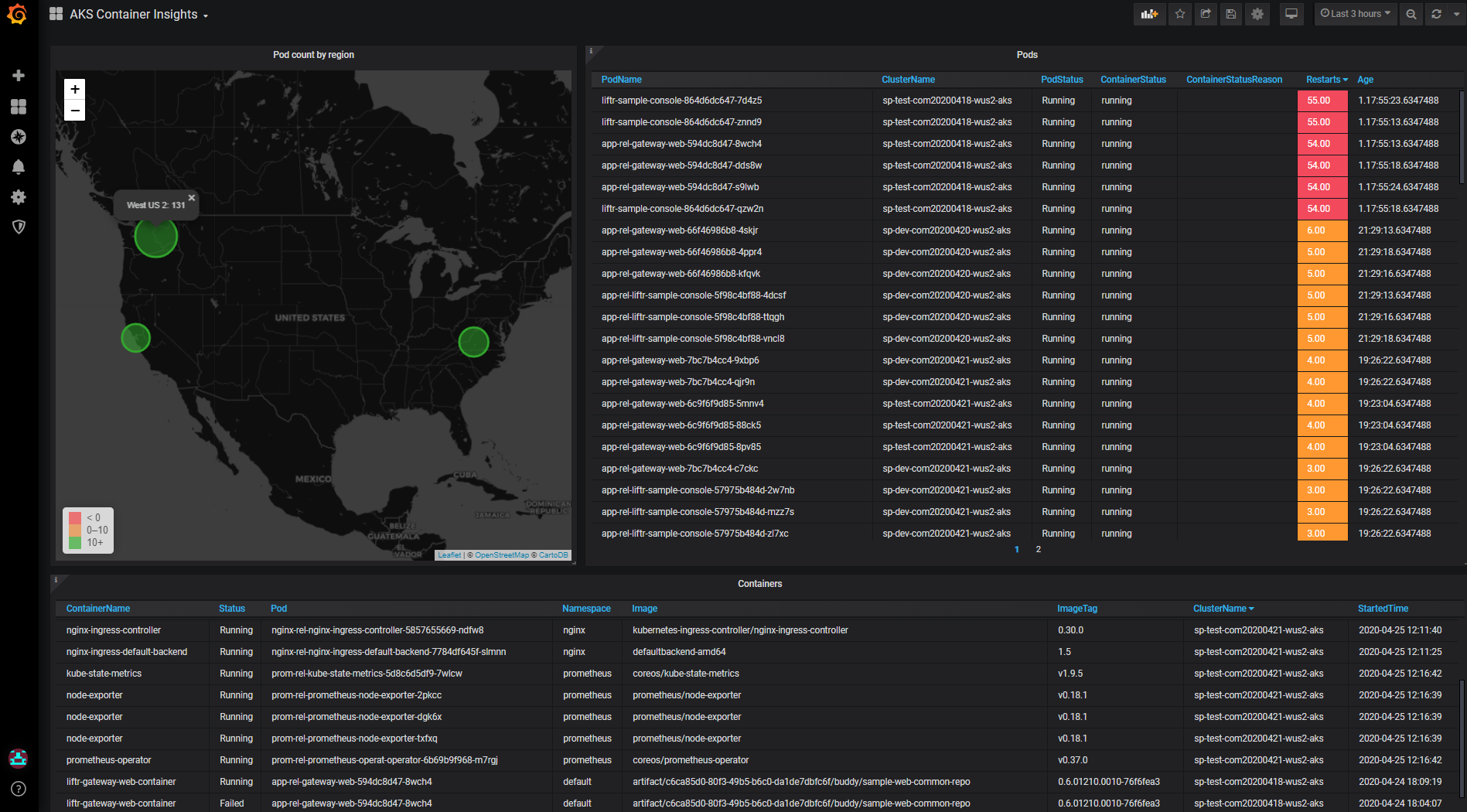Image resolution: width=1467 pixels, height=812 pixels.
Task: Toggle Containers ClusterName sort order
Action: click(1223, 609)
